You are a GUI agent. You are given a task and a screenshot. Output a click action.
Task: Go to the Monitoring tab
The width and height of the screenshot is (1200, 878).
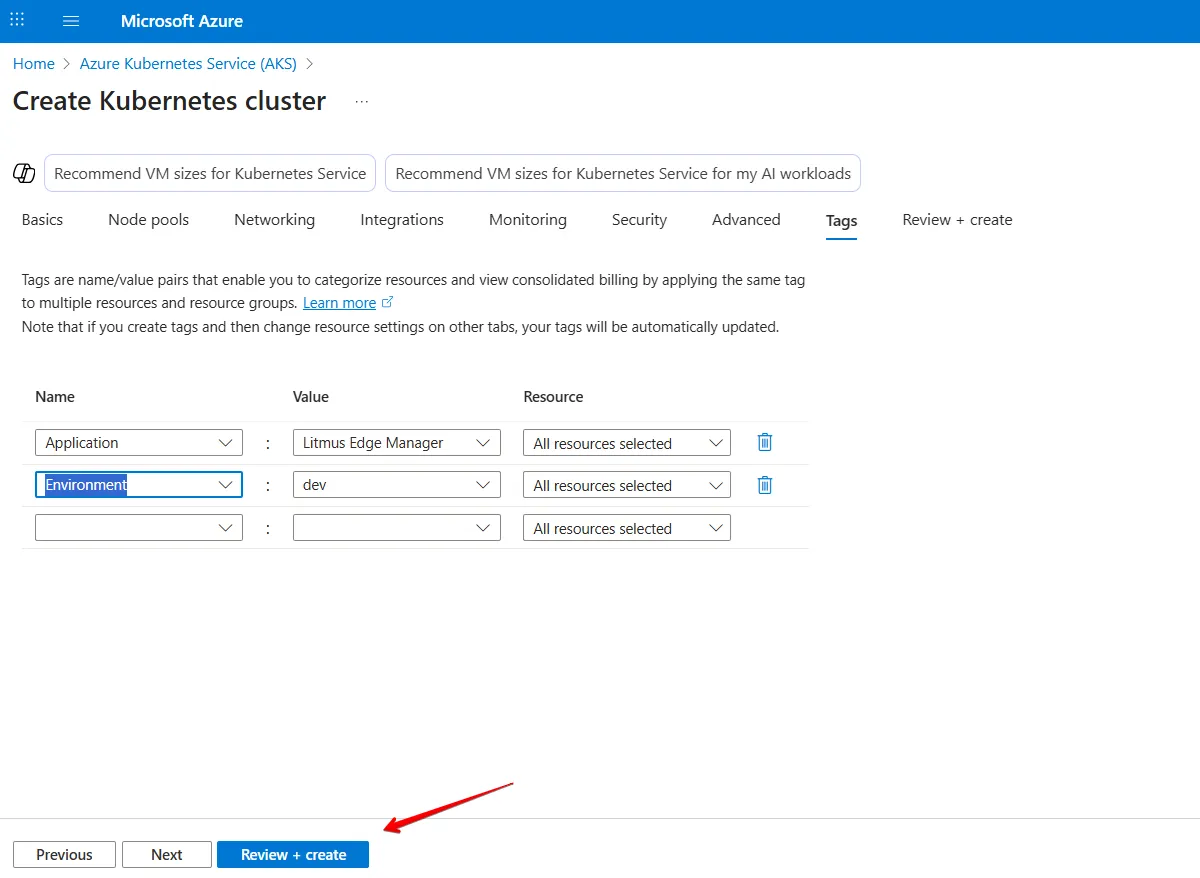[528, 220]
